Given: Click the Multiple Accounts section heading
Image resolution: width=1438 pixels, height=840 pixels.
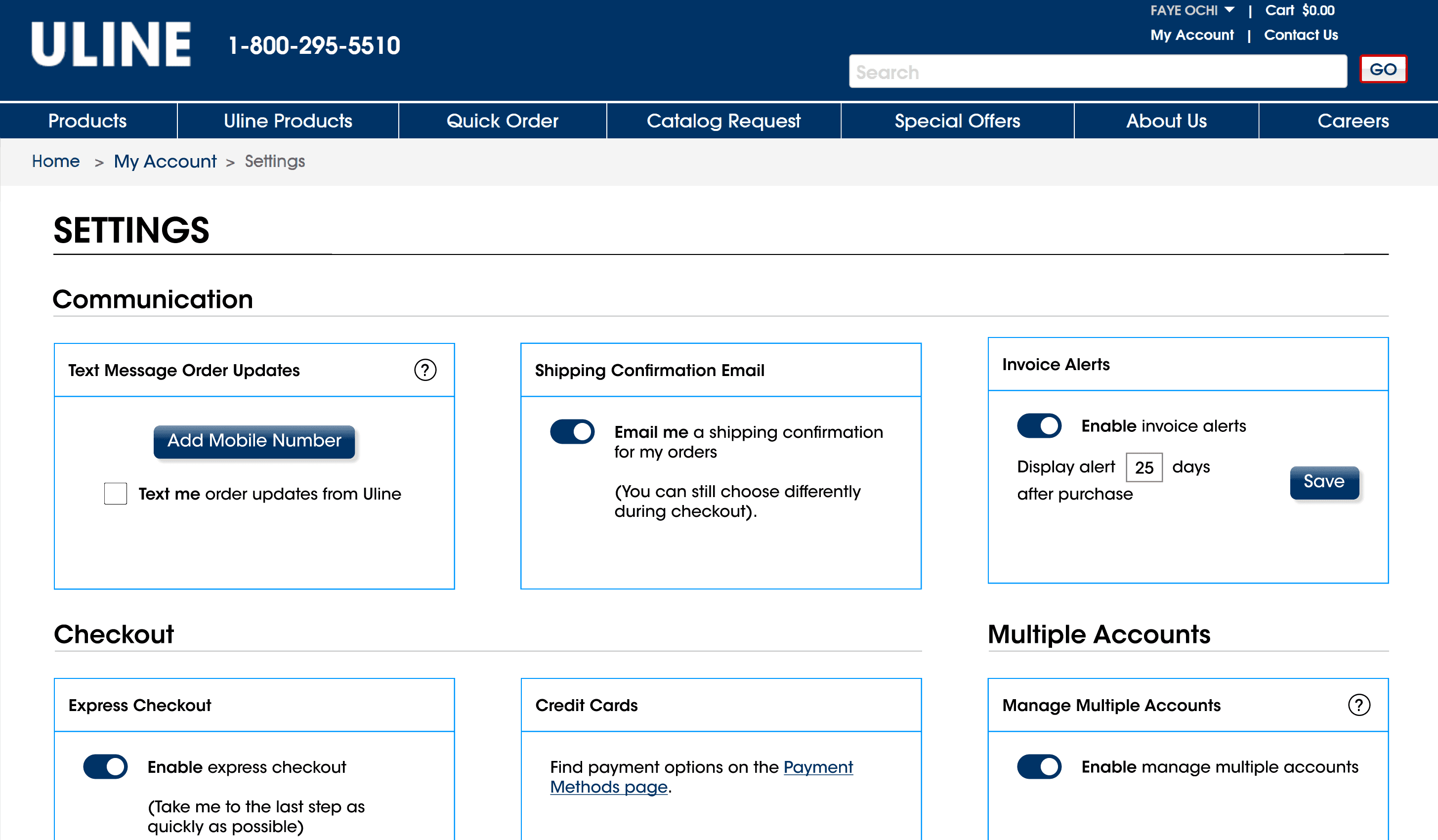Looking at the screenshot, I should pos(1099,634).
